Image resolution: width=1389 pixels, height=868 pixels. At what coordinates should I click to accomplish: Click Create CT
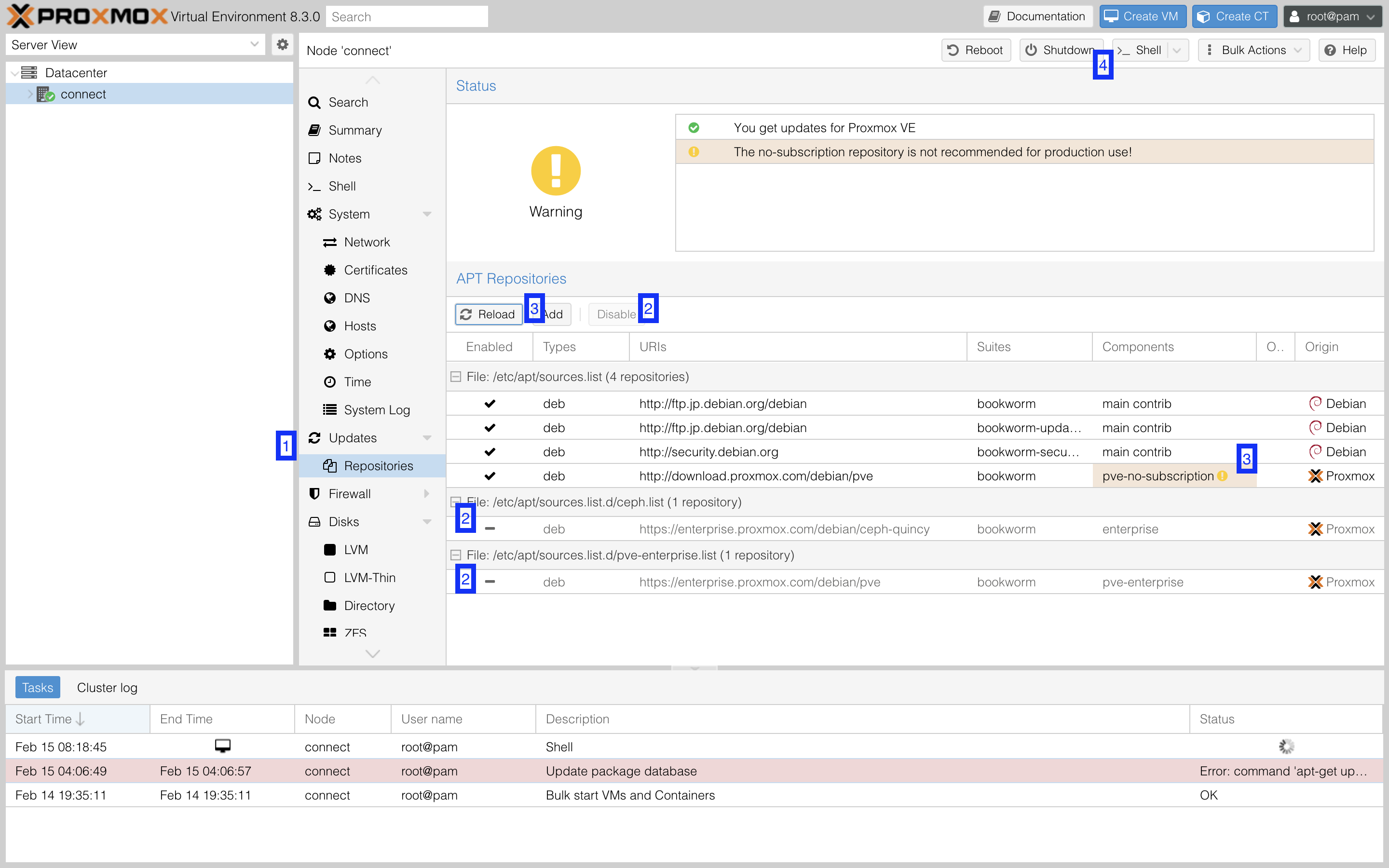pyautogui.click(x=1234, y=16)
